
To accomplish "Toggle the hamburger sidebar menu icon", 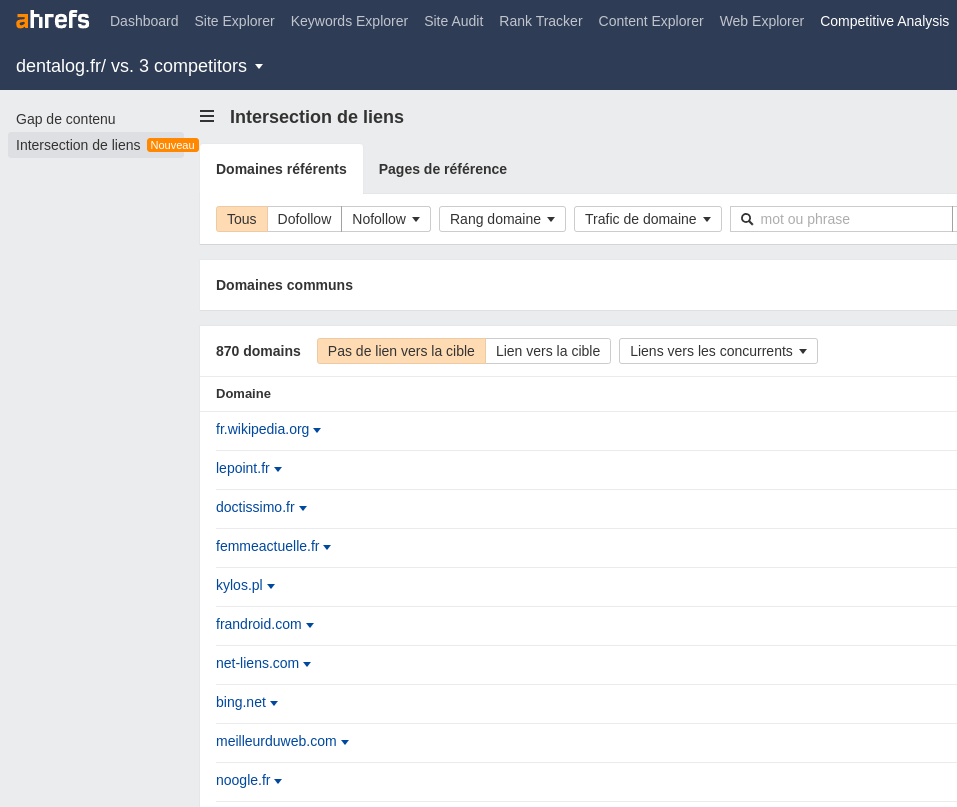I will pos(207,116).
